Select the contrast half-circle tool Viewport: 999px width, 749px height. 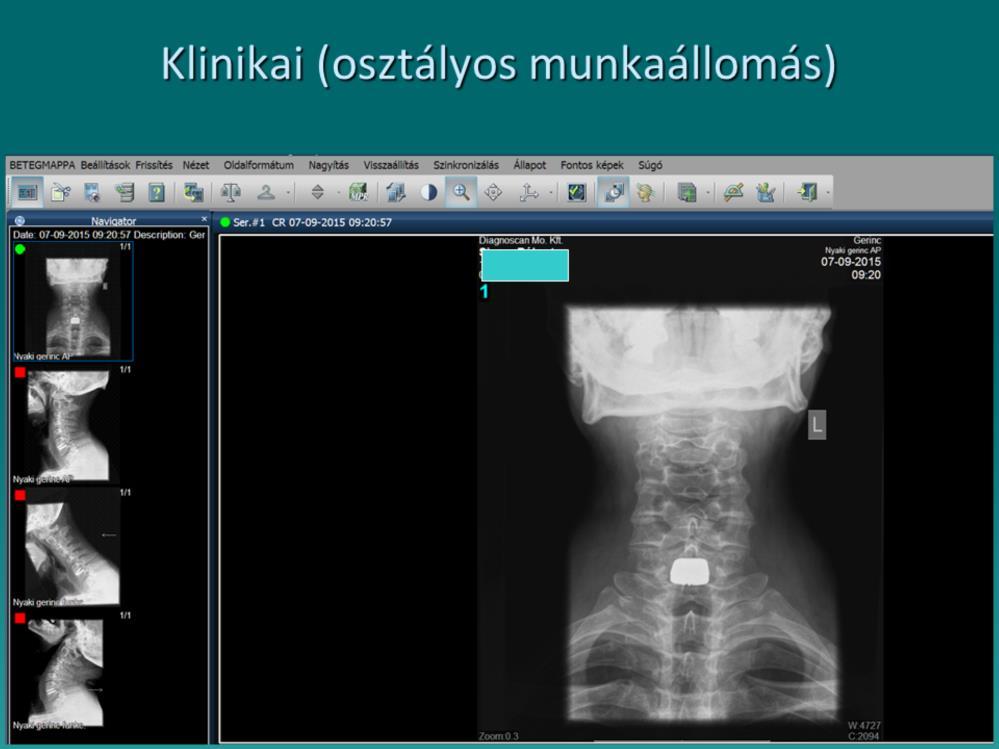tap(429, 192)
